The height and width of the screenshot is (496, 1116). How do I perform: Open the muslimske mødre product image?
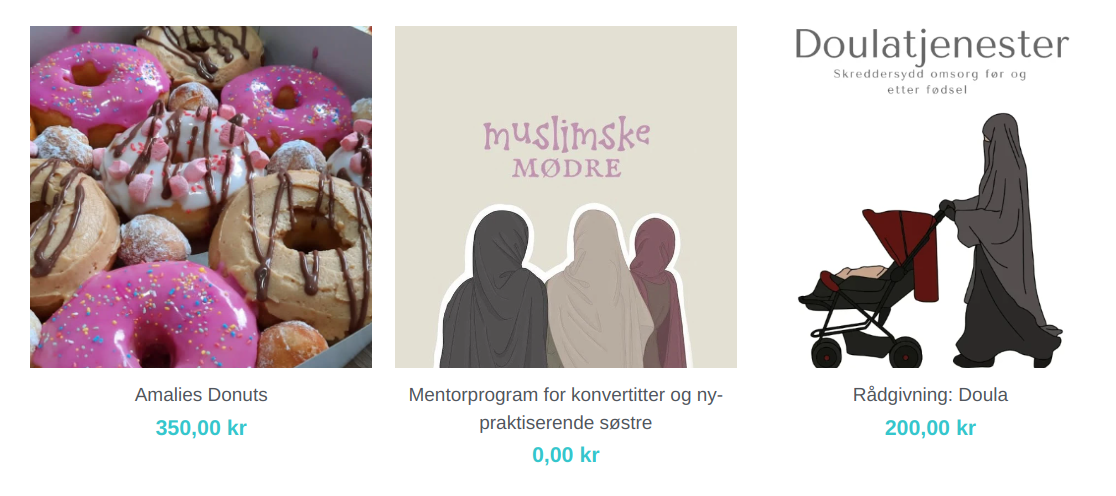tap(566, 197)
